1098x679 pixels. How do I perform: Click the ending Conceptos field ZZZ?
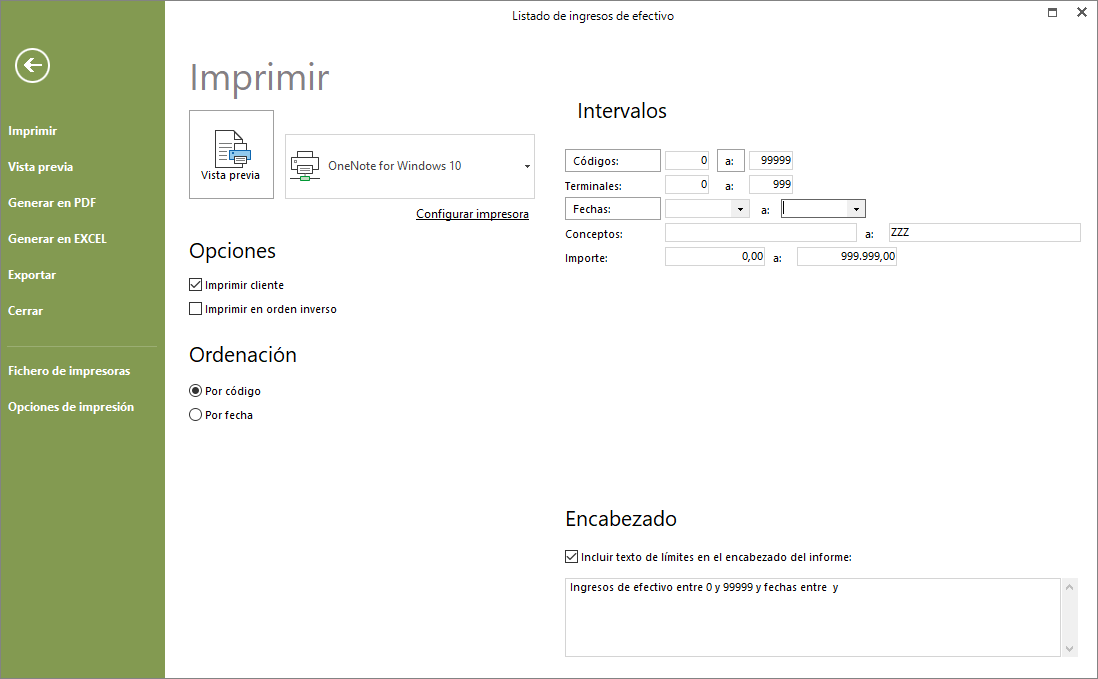pyautogui.click(x=985, y=232)
